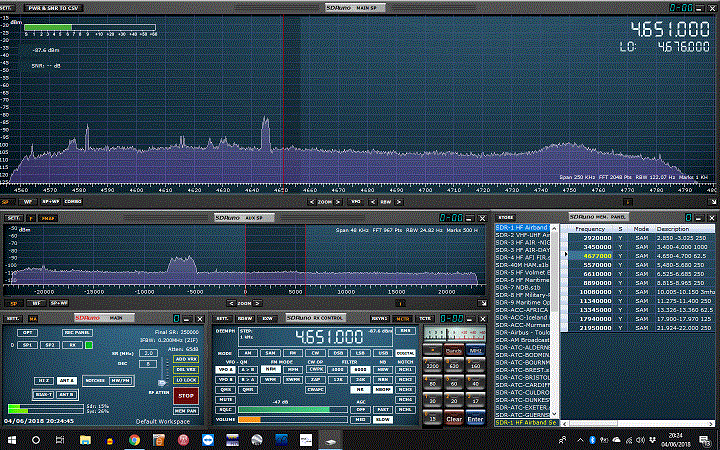This screenshot has width=720, height=450.
Task: Toggle the SP1 window button
Action: [x=27, y=345]
